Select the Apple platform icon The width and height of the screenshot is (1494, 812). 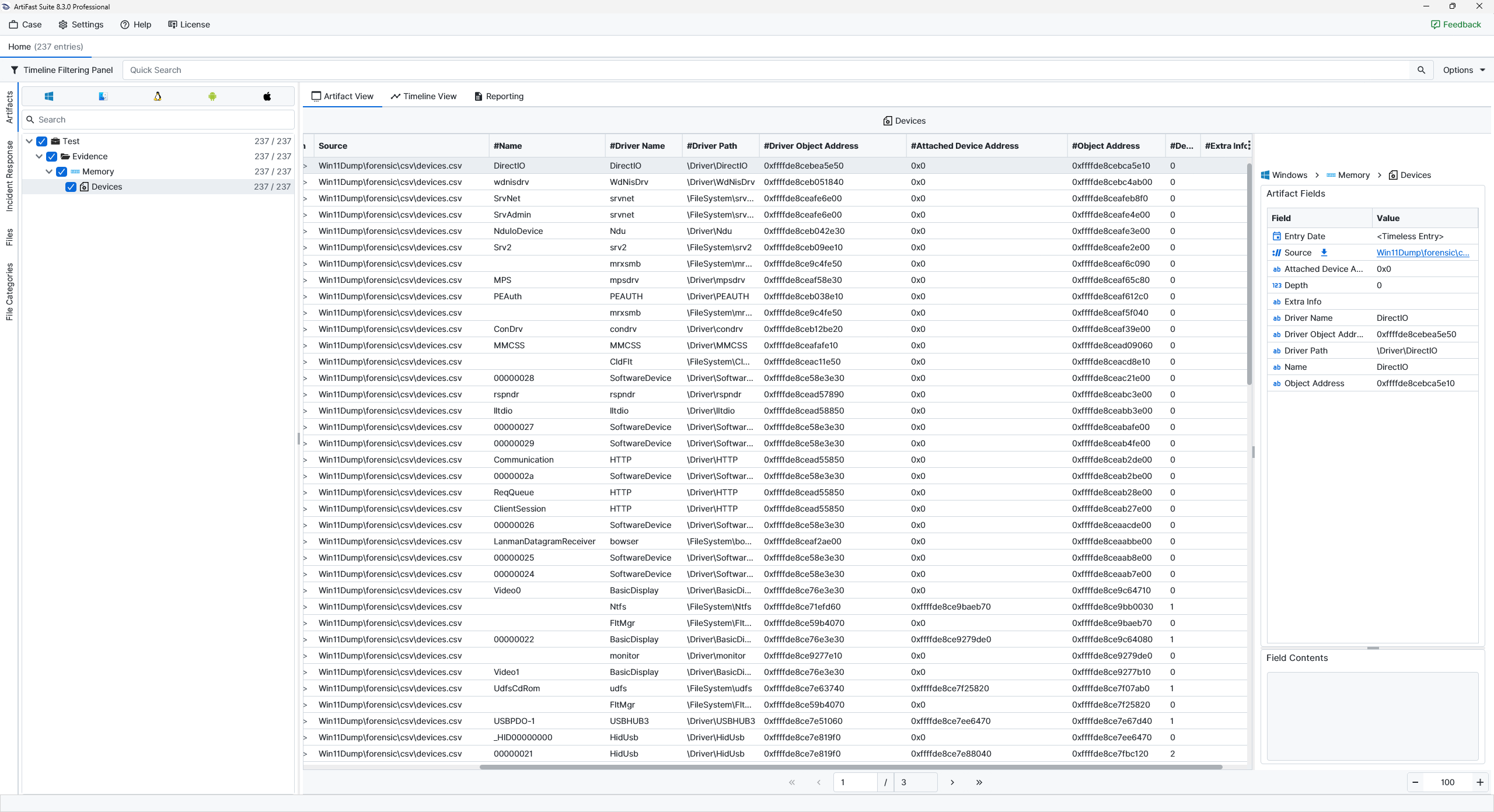click(x=267, y=96)
